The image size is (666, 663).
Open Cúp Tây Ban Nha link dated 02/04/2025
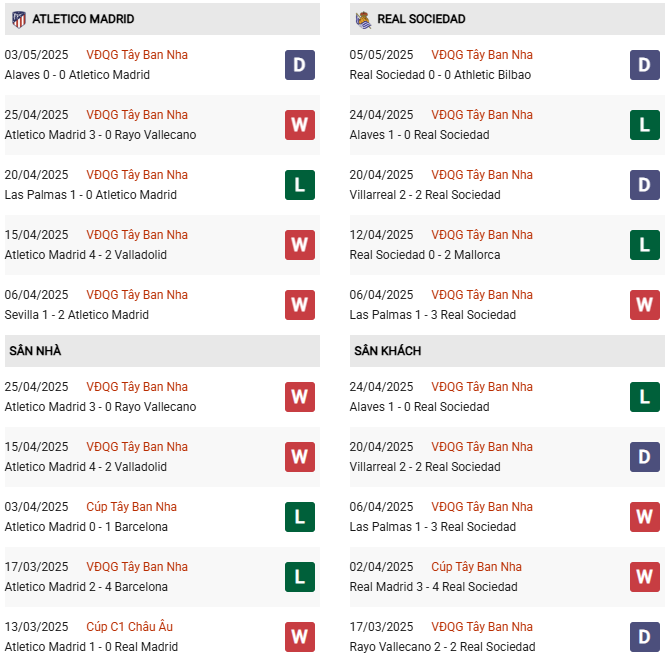tap(476, 567)
